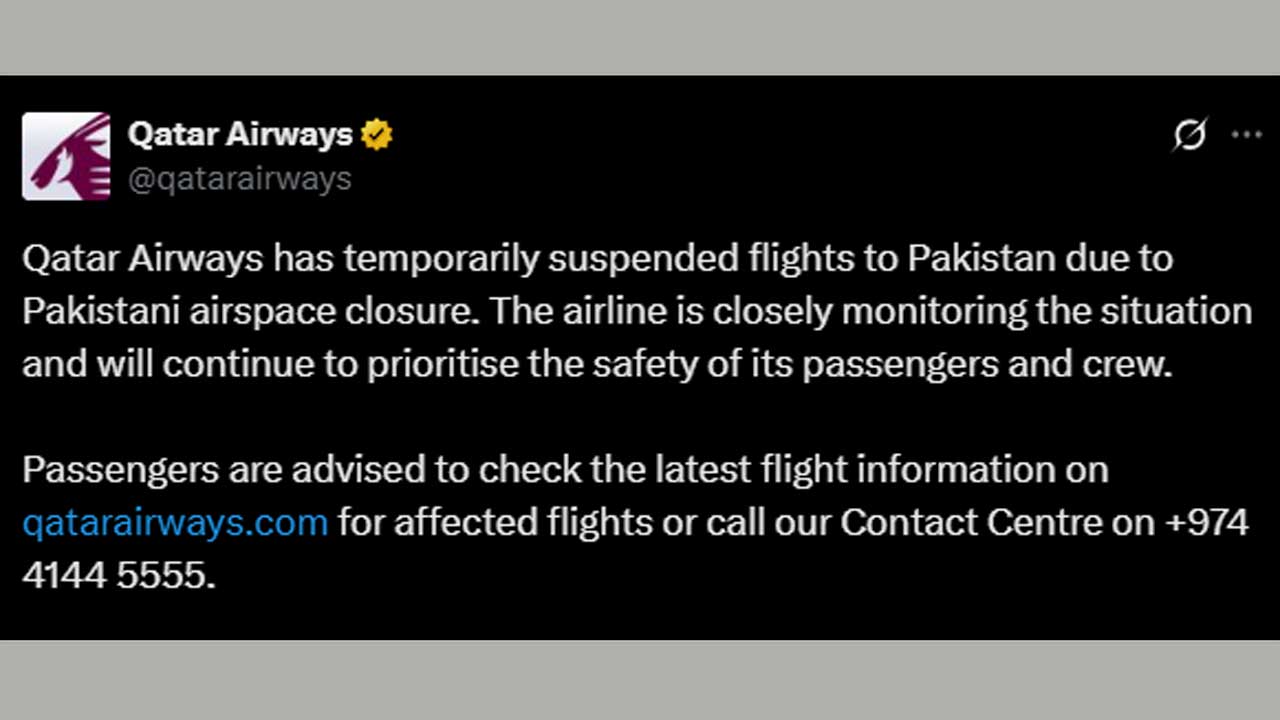Open the Grok explain-post icon

[x=1189, y=134]
